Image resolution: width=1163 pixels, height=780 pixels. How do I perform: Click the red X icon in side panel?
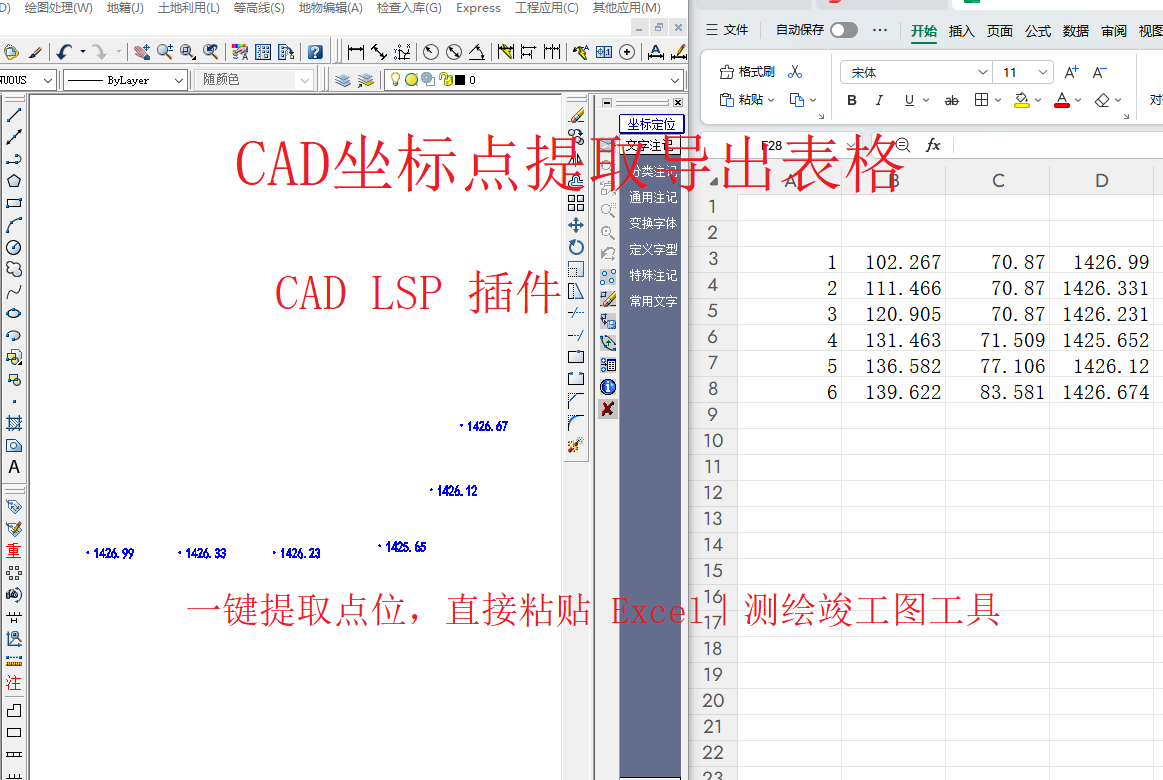[x=607, y=409]
